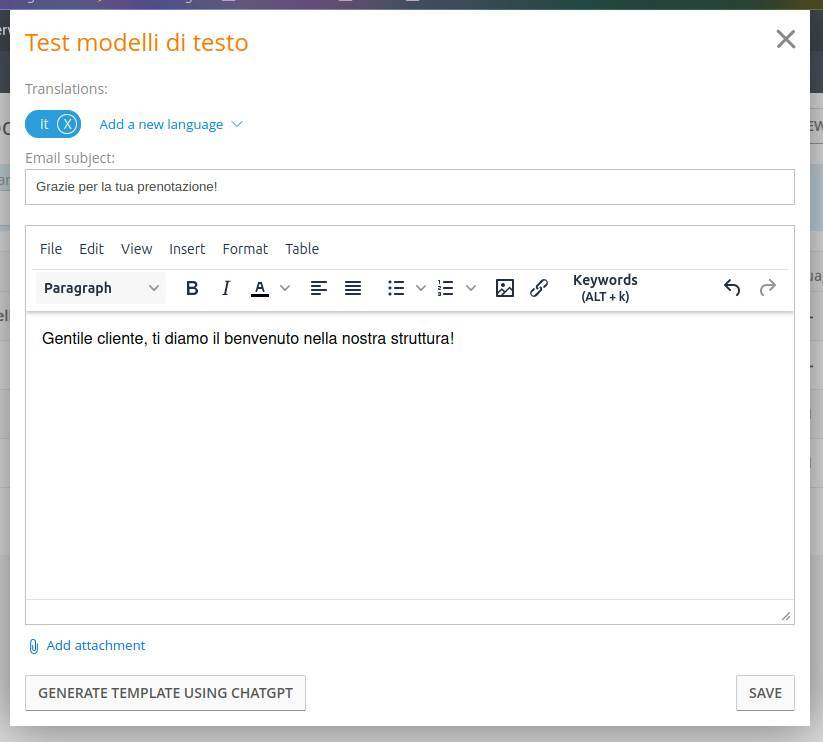Open the Format menu
823x742 pixels.
point(245,249)
